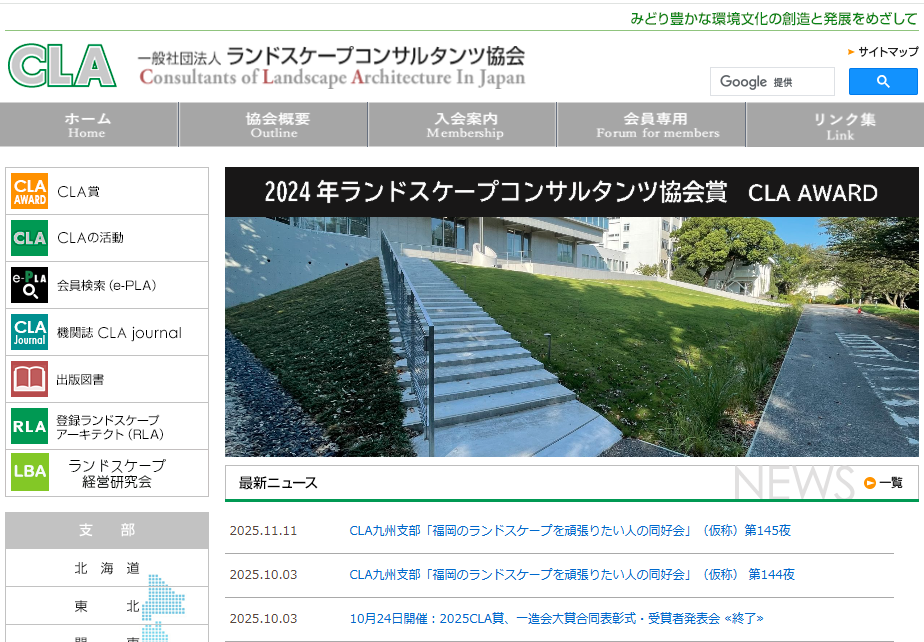Open the e-PLA member search icon
Screen dimensions: 924x642
[30, 285]
